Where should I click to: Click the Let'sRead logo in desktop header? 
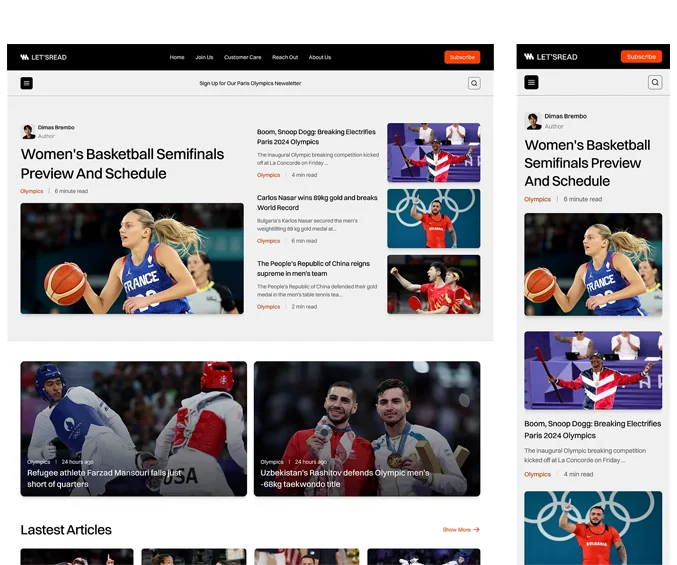[x=43, y=57]
